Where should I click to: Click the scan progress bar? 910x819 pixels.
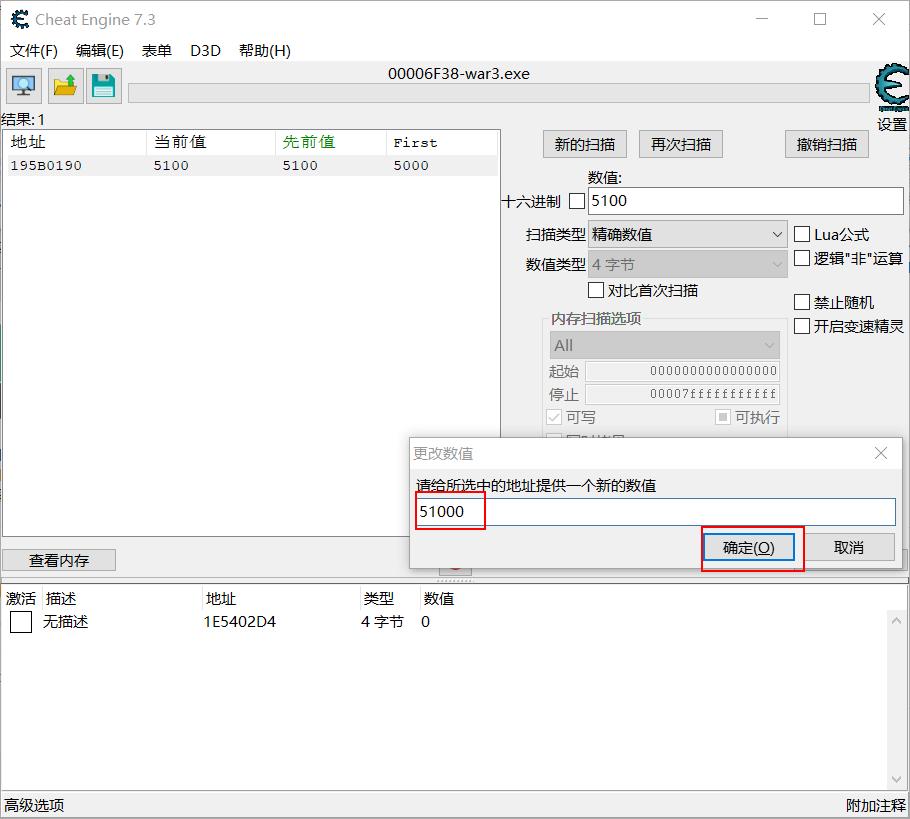[x=498, y=93]
